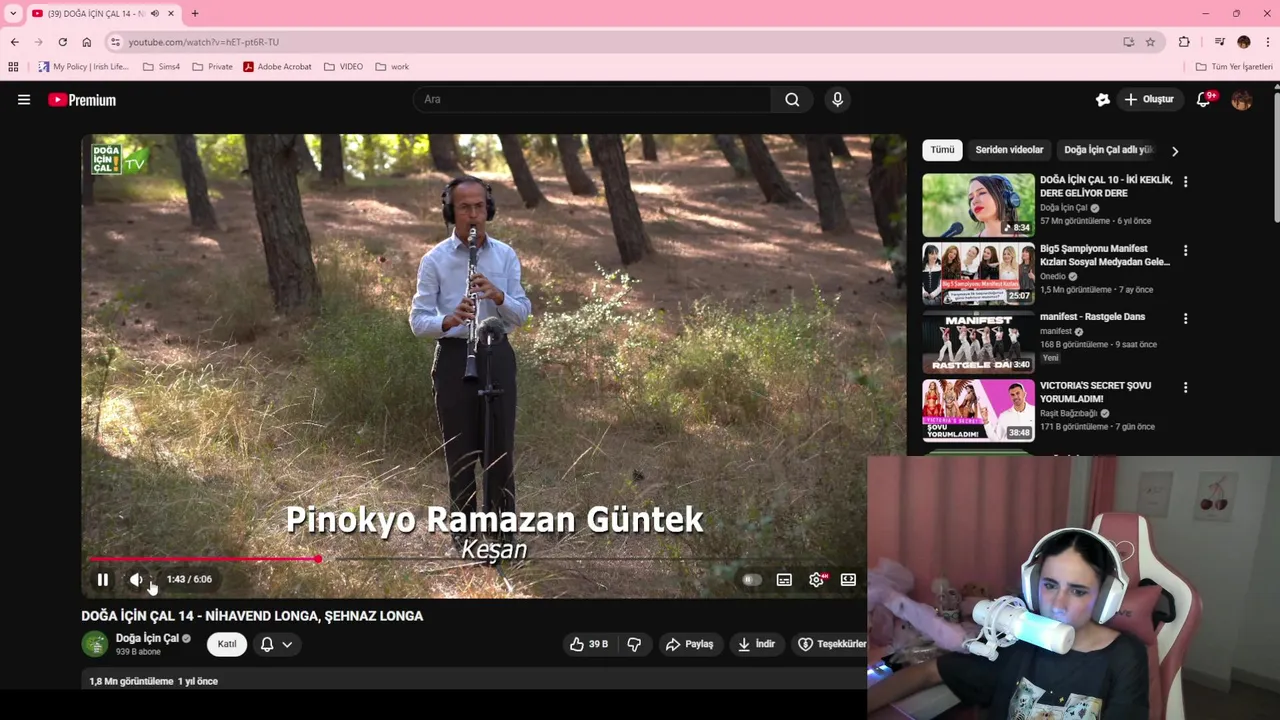Close the DOĞA İÇİN ÇAL 14 tab
The image size is (1280, 720).
tap(171, 14)
